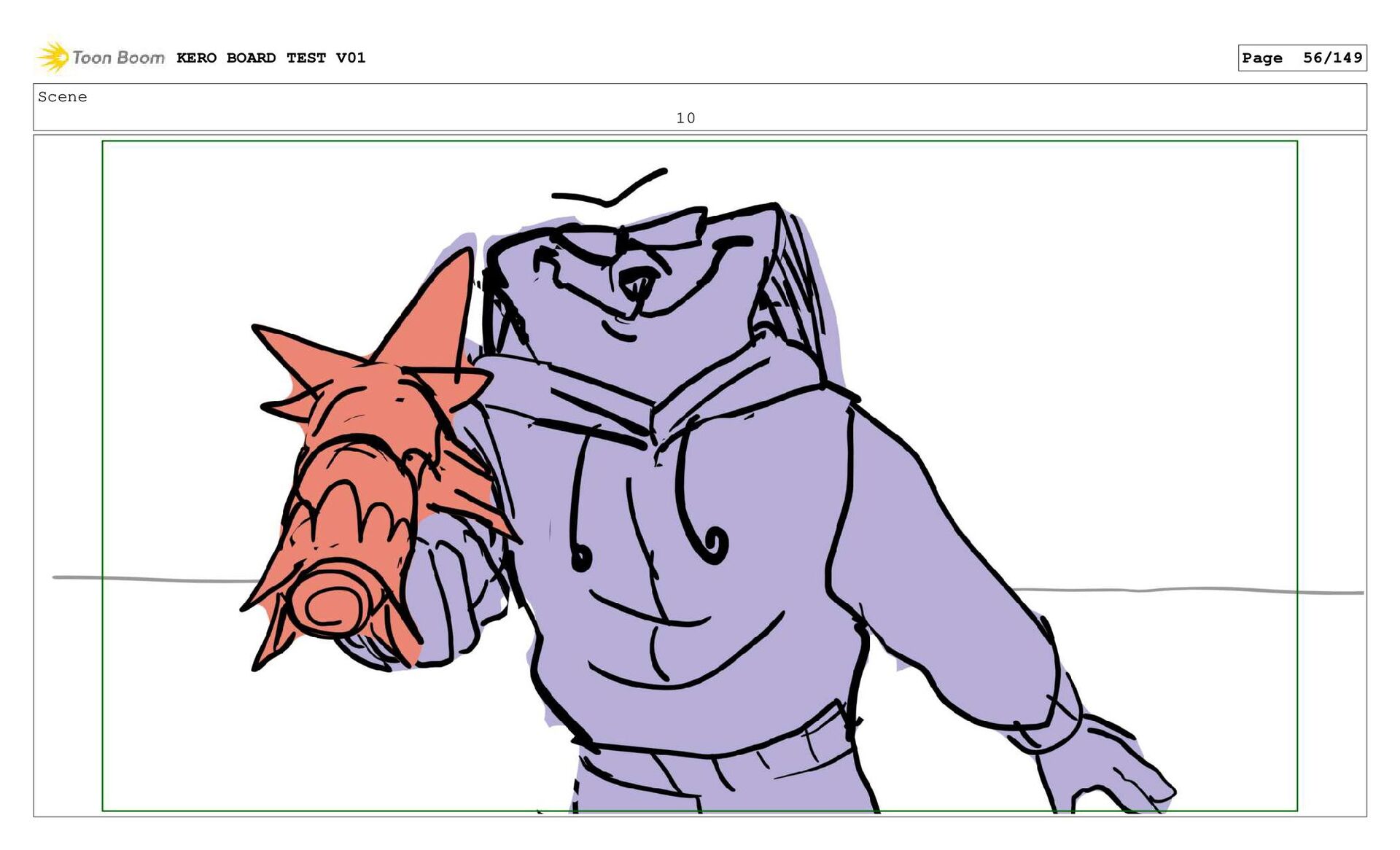
Task: Click the scene number 10
Action: coord(685,118)
